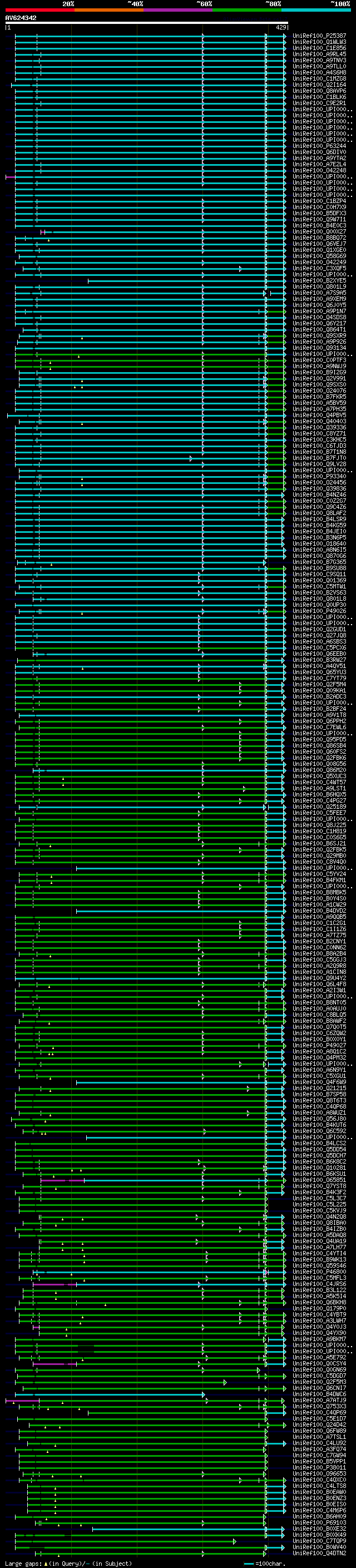Image resolution: width=356 pixels, height=1568 pixels.
Task: Select the UniRef100_P93340 label
Action: [x=319, y=477]
